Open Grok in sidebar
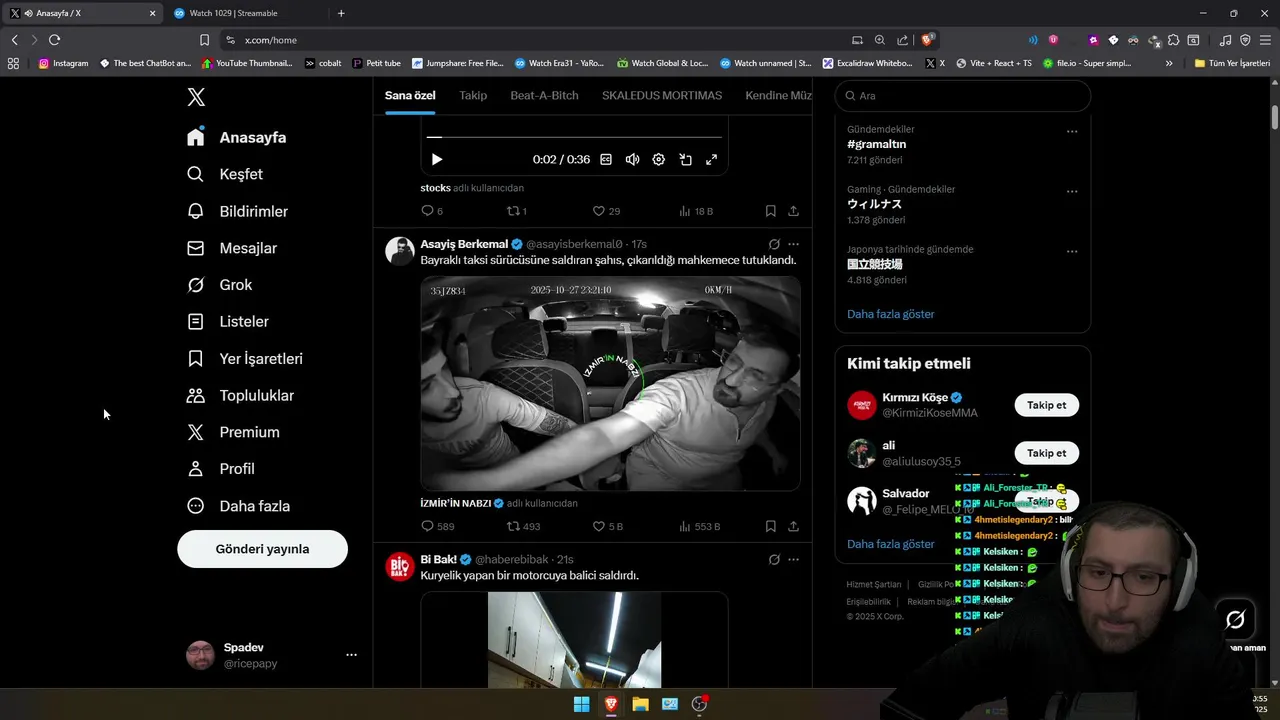The height and width of the screenshot is (720, 1280). pyautogui.click(x=220, y=285)
